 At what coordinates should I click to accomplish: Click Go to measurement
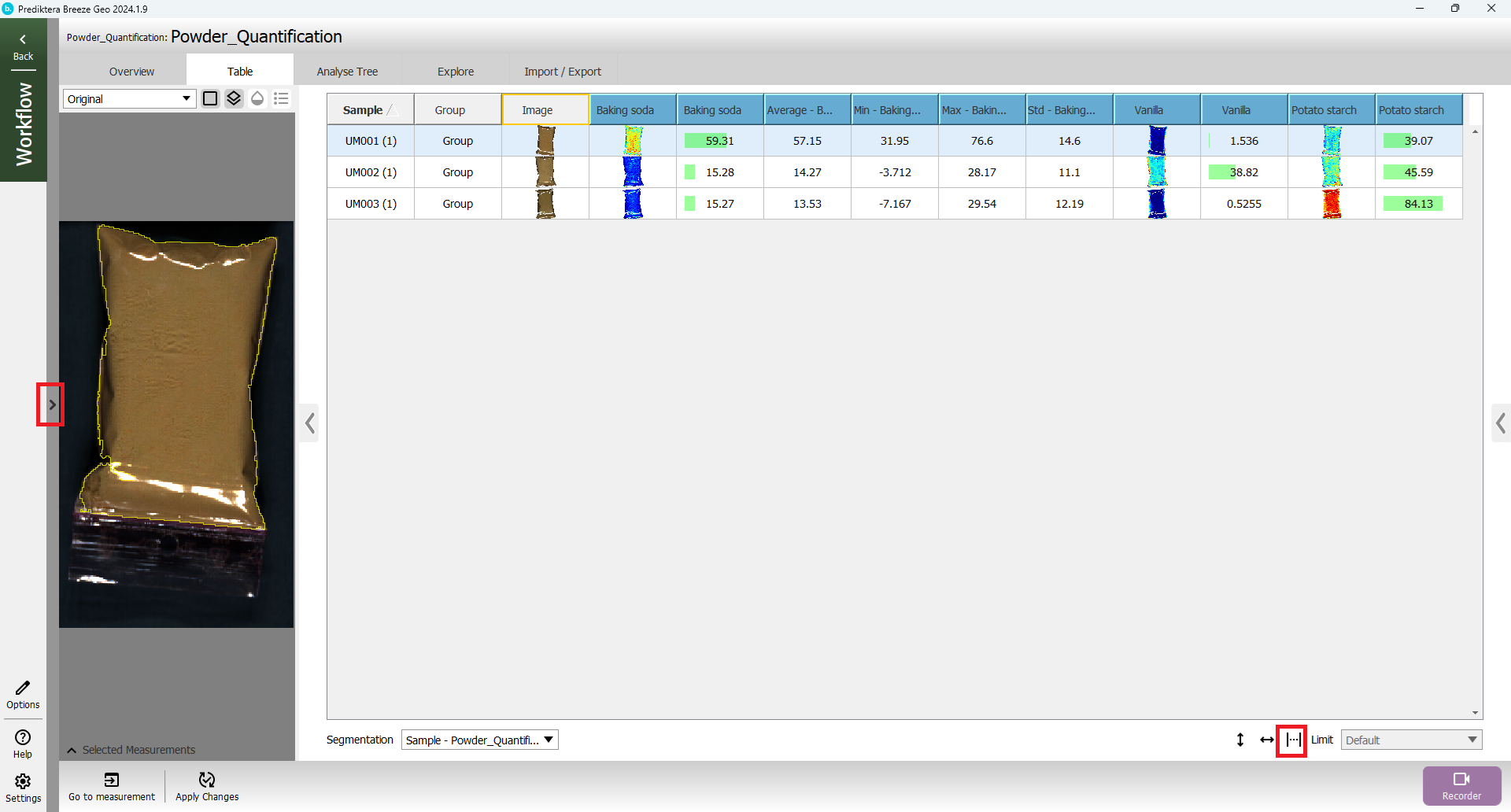pyautogui.click(x=112, y=786)
